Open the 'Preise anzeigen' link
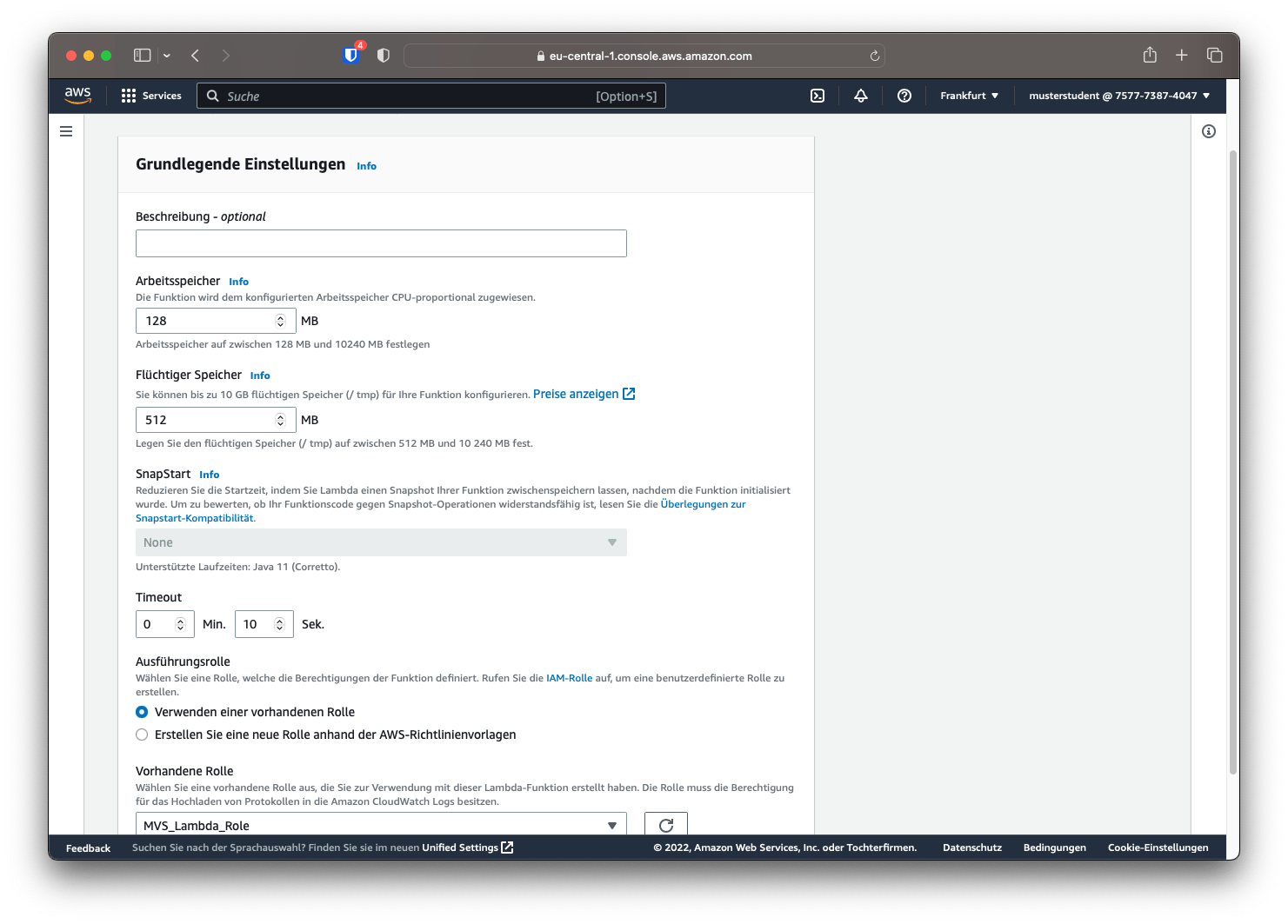 point(576,394)
